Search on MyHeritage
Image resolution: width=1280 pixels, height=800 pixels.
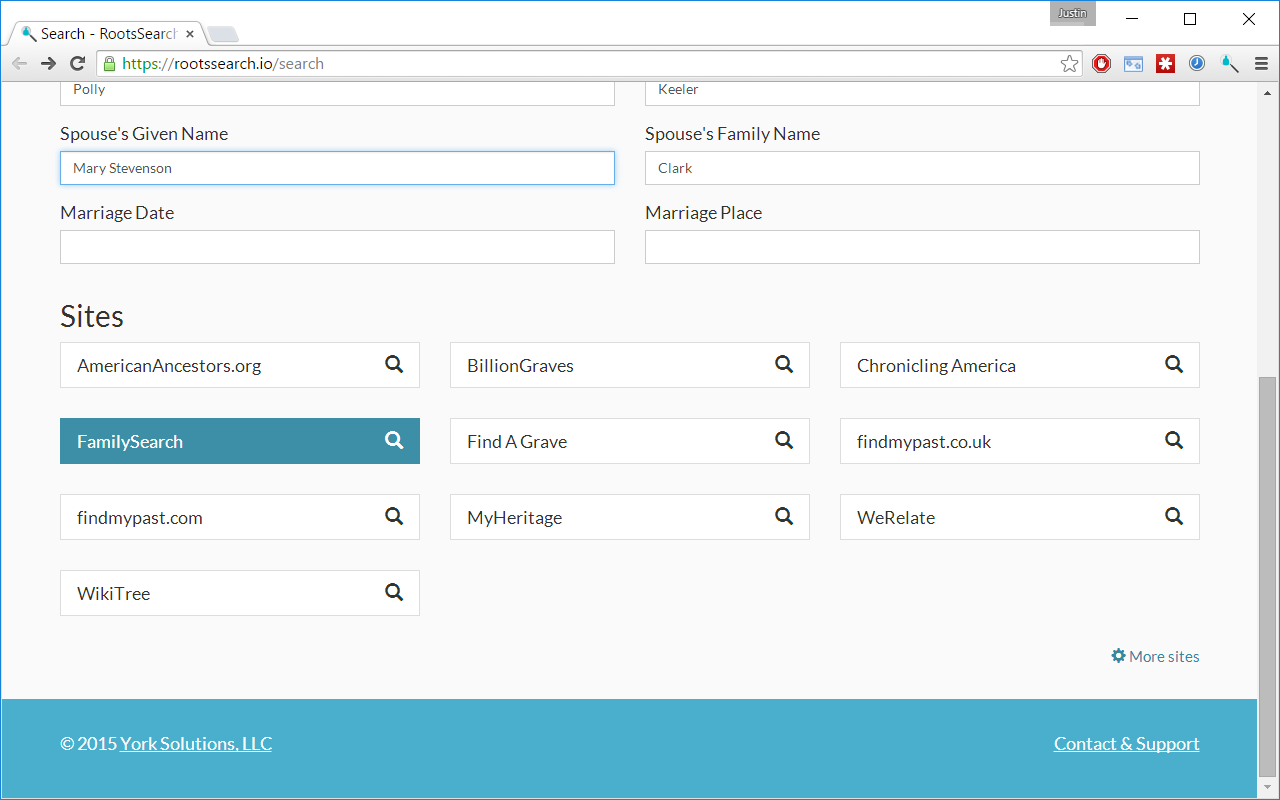[x=630, y=517]
